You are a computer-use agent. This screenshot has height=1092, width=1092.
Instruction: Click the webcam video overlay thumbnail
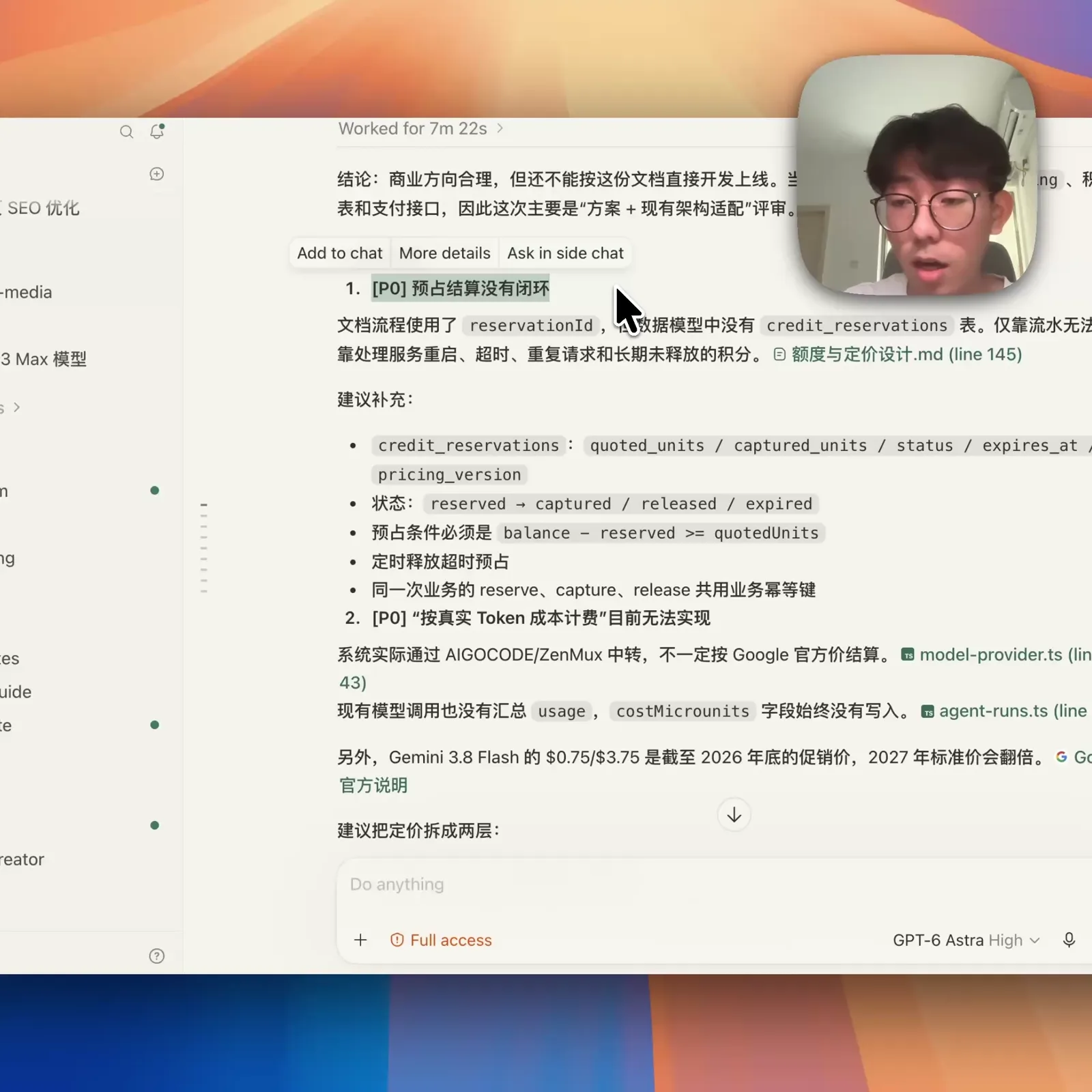pos(917,175)
